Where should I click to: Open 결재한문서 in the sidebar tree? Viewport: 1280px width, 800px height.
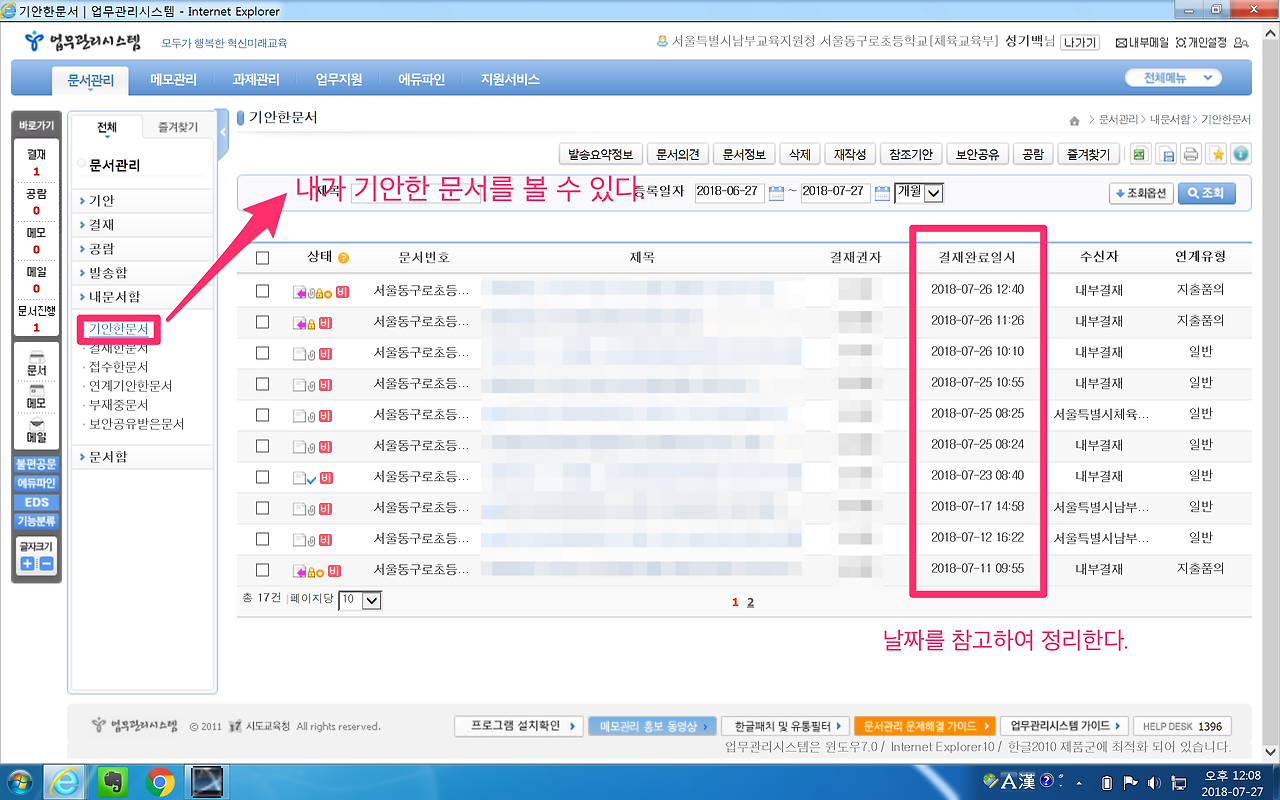pyautogui.click(x=118, y=348)
